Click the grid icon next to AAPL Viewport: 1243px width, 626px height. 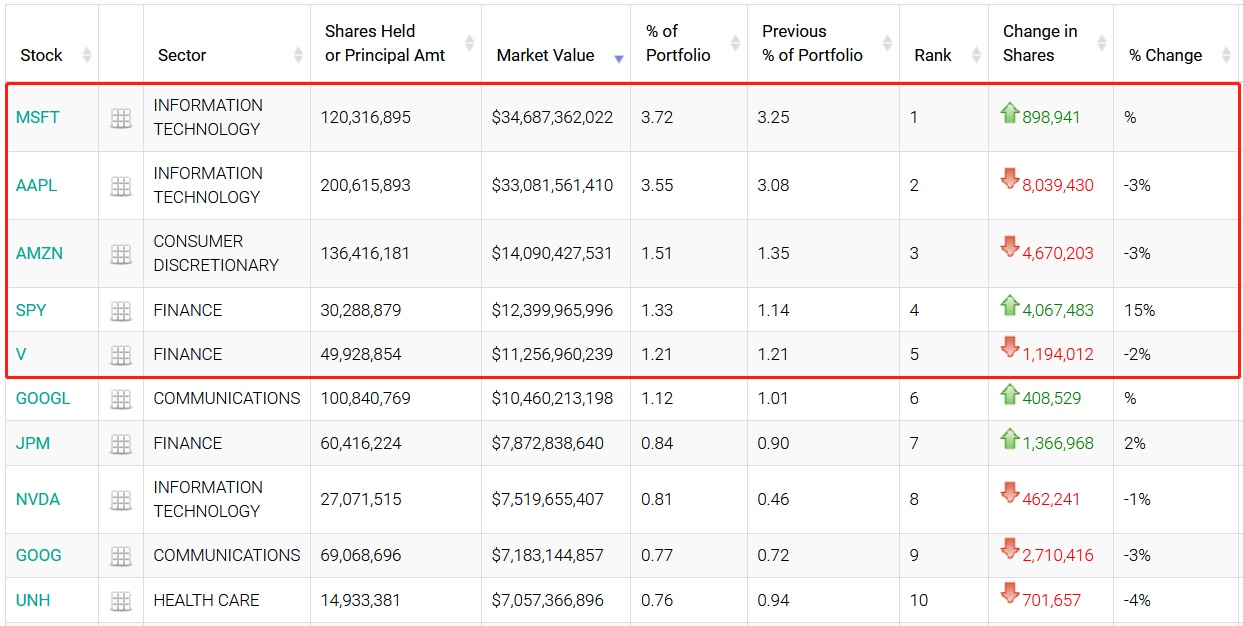pyautogui.click(x=121, y=186)
